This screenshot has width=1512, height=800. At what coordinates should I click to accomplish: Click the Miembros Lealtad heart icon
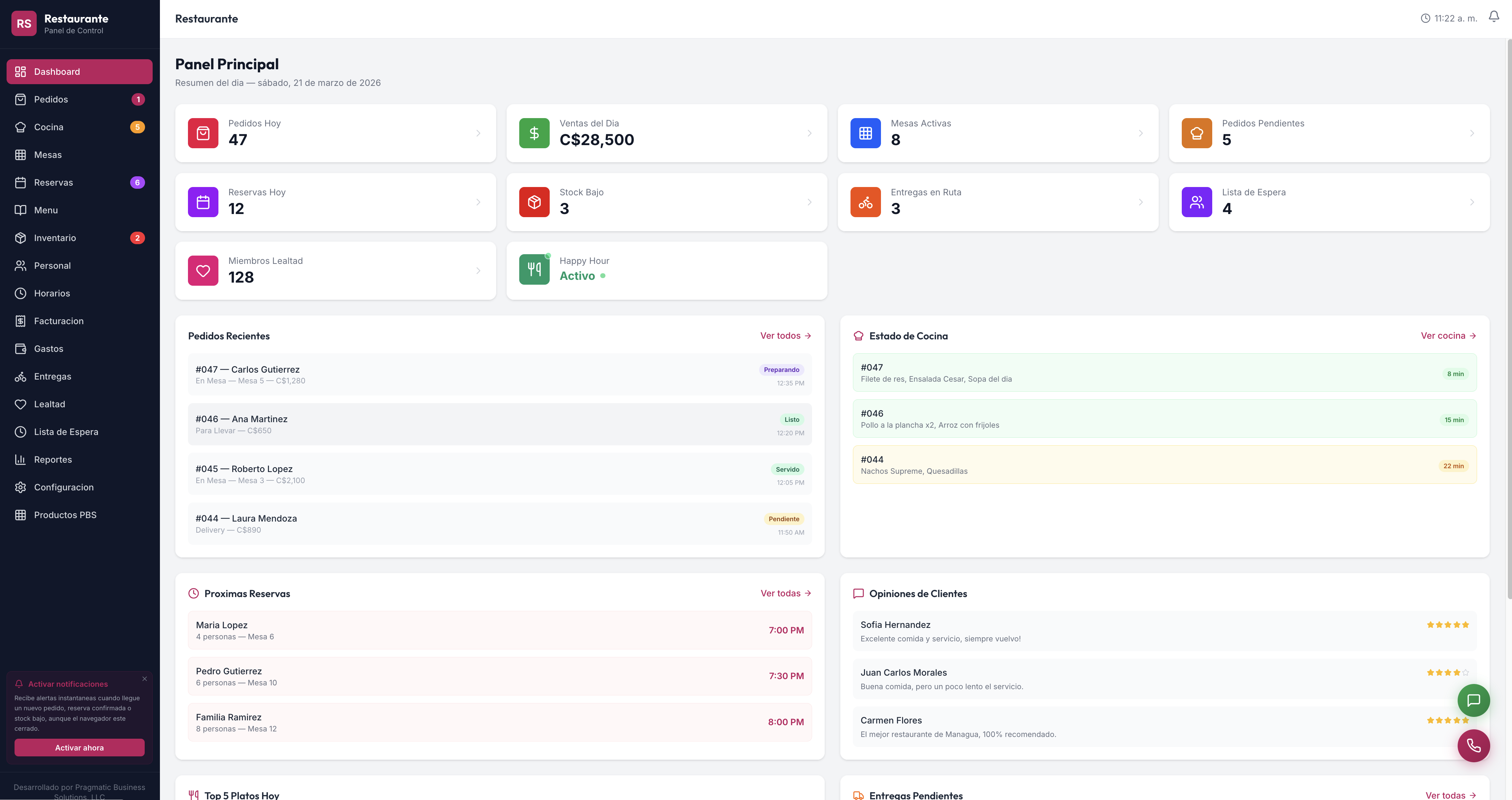[x=203, y=271]
